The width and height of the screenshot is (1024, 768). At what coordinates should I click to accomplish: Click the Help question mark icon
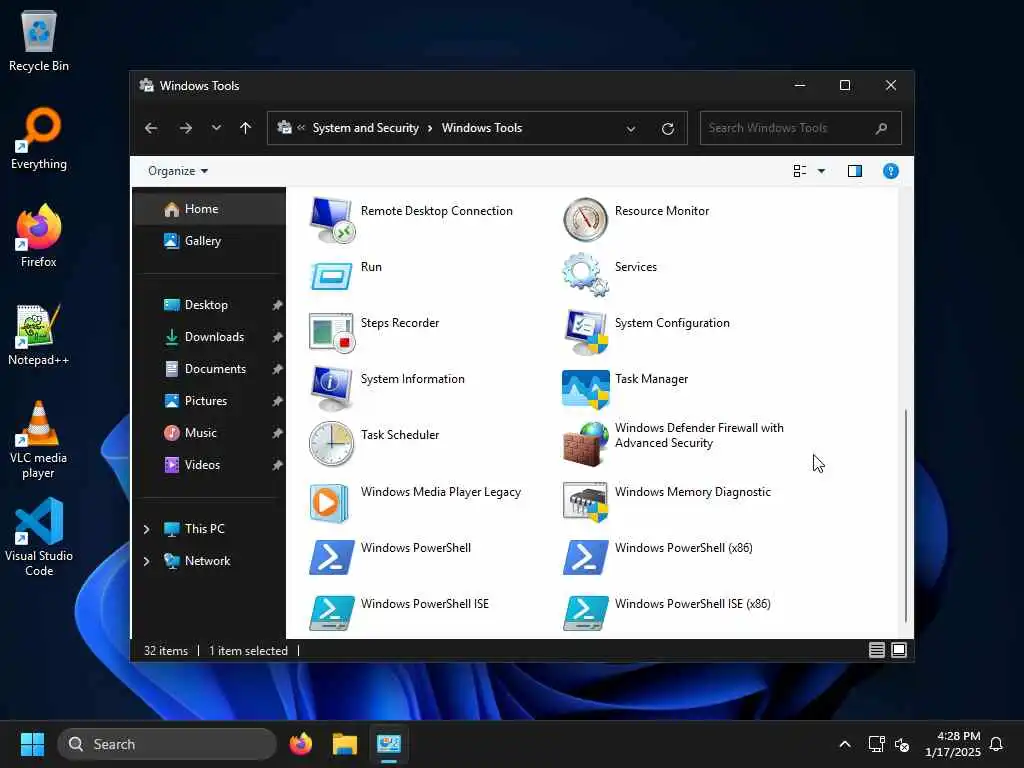click(890, 171)
